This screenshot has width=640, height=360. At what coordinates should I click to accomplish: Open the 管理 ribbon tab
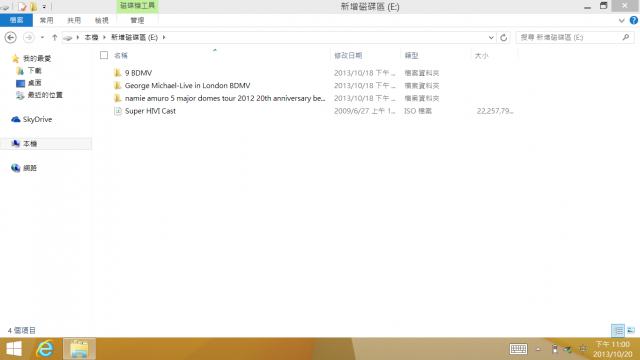tap(137, 20)
